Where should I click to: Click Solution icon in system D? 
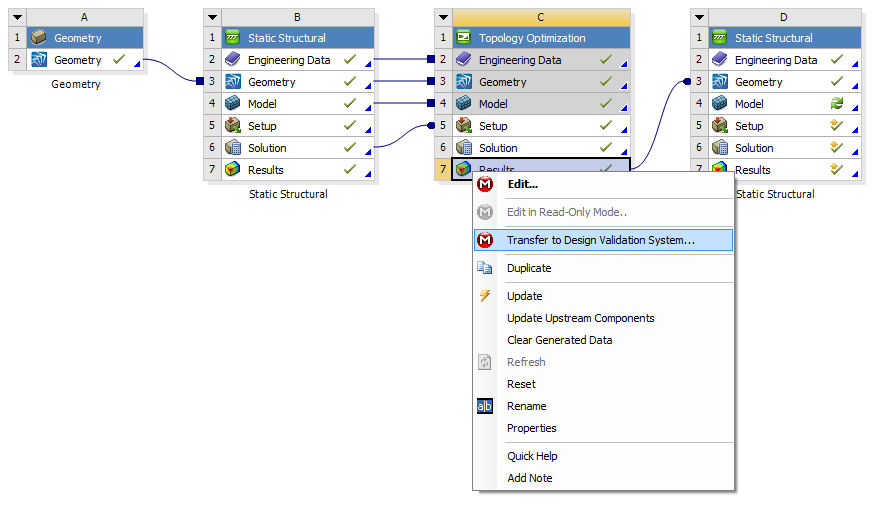pyautogui.click(x=720, y=148)
